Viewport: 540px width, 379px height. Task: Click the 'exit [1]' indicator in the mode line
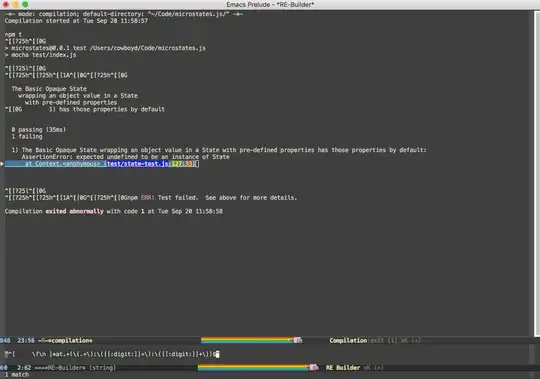(x=384, y=340)
